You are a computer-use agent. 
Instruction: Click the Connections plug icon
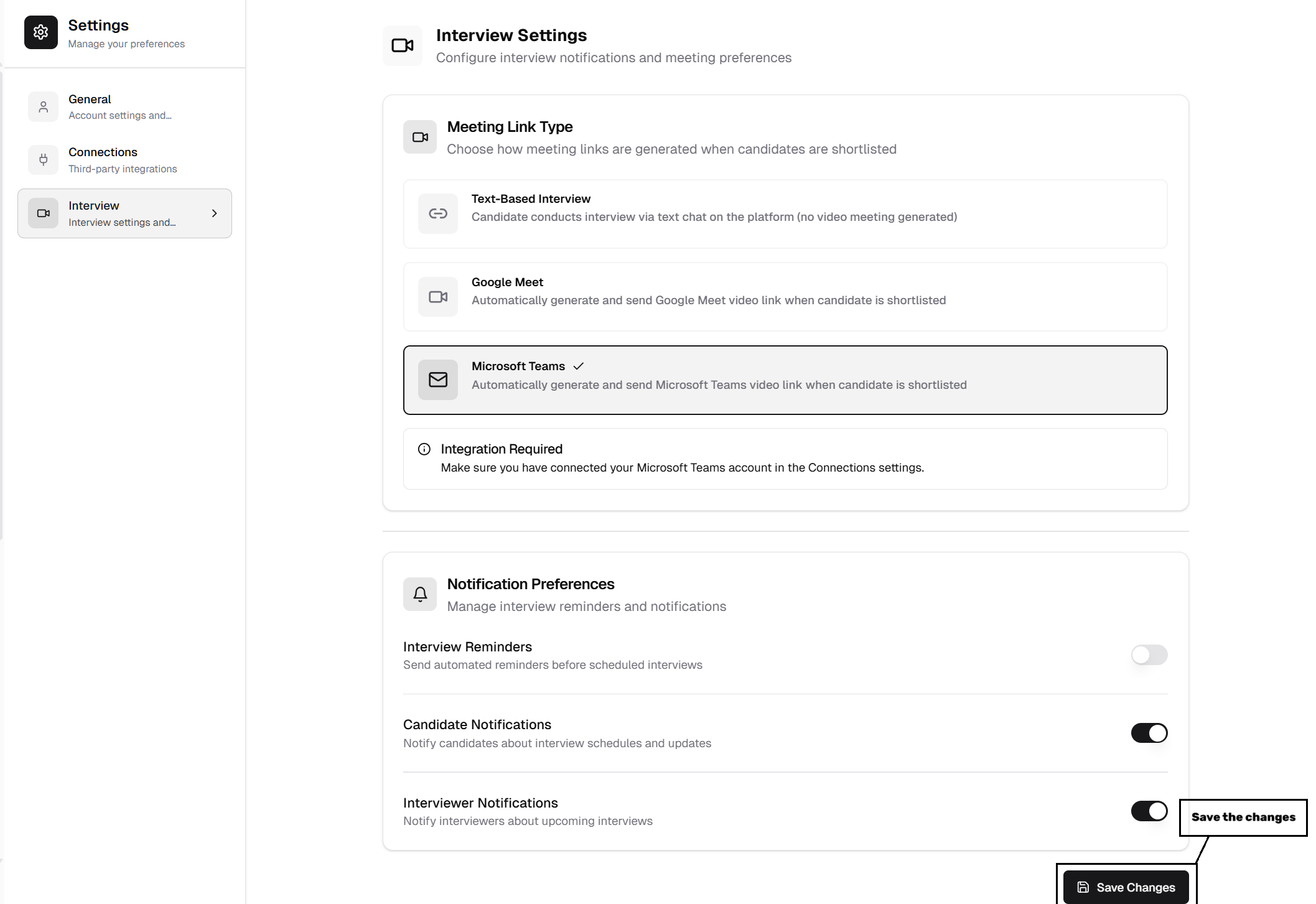[x=43, y=160]
